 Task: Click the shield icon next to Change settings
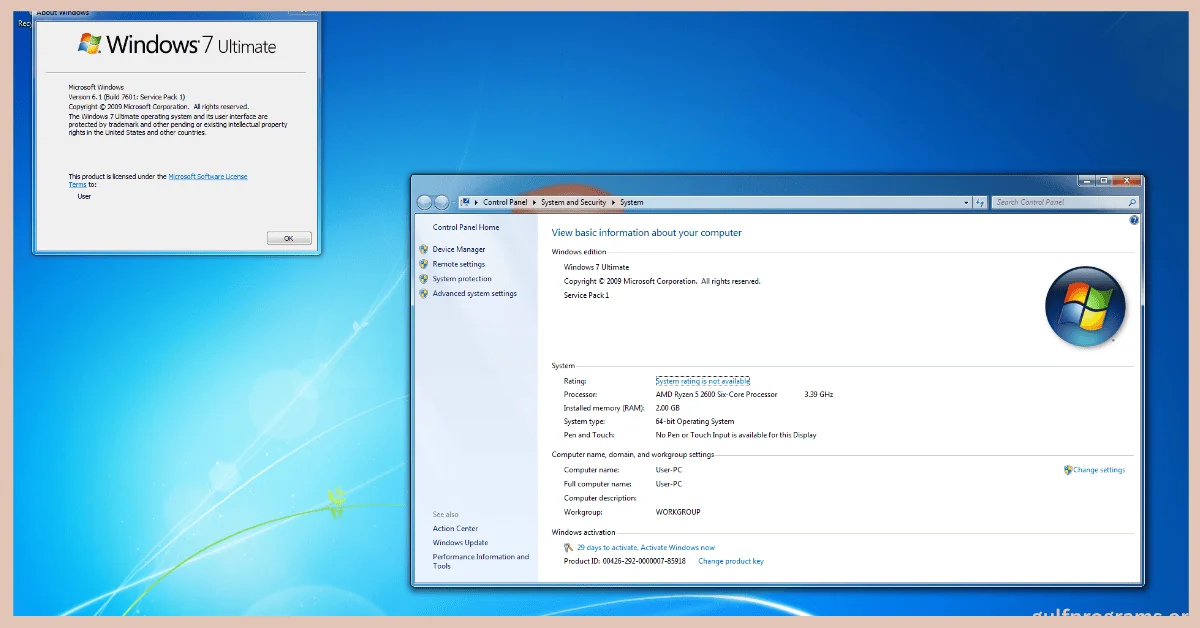pyautogui.click(x=1068, y=469)
